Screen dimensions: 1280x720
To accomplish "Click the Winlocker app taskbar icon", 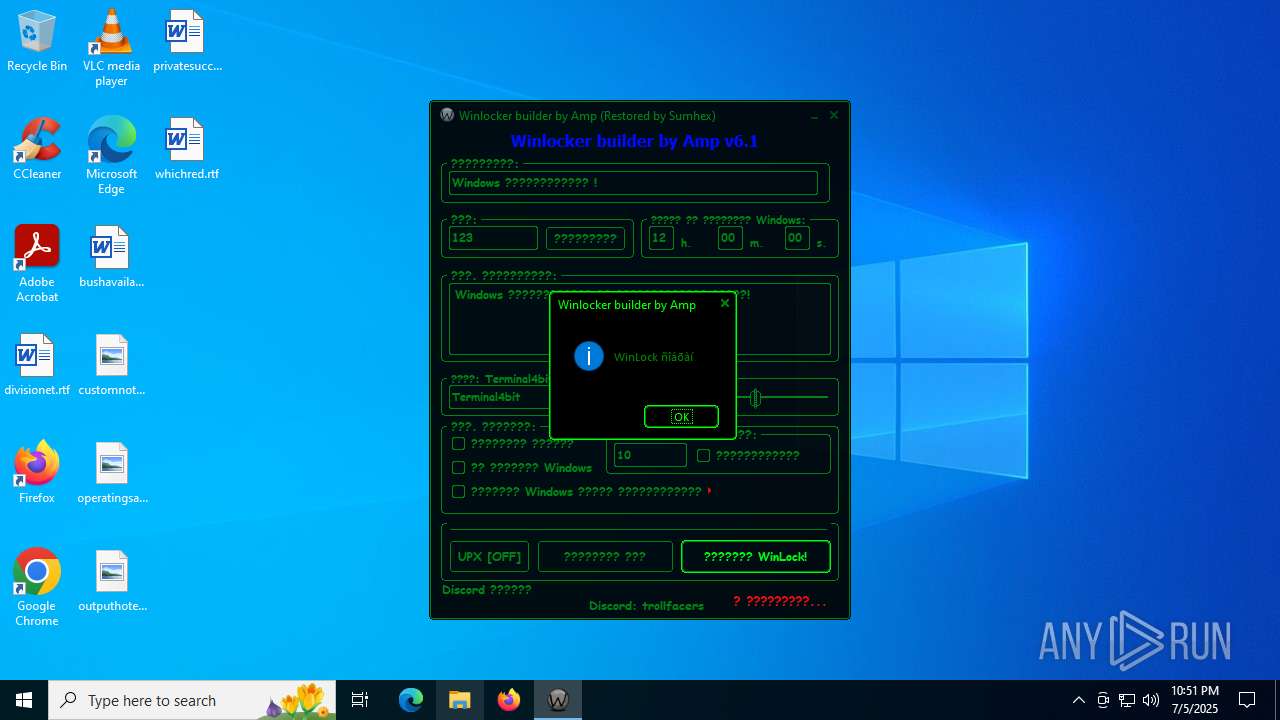I will [x=558, y=700].
